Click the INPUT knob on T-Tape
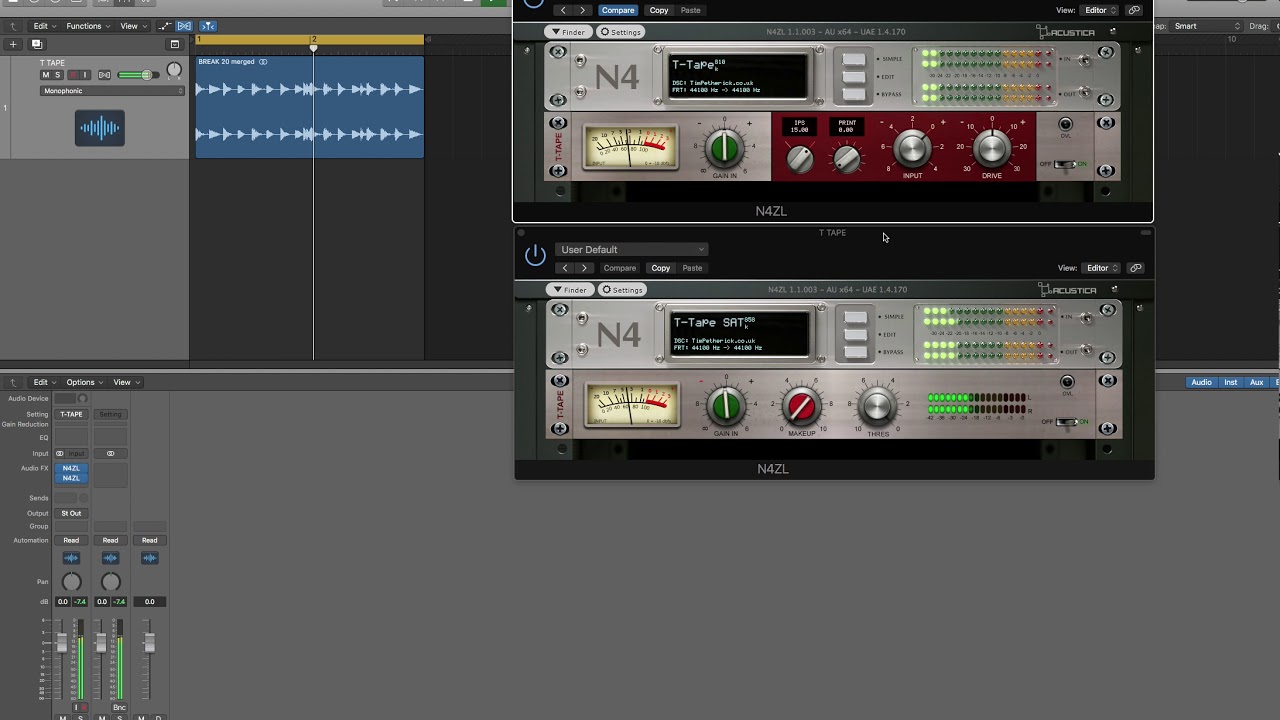1280x720 pixels. coord(912,149)
